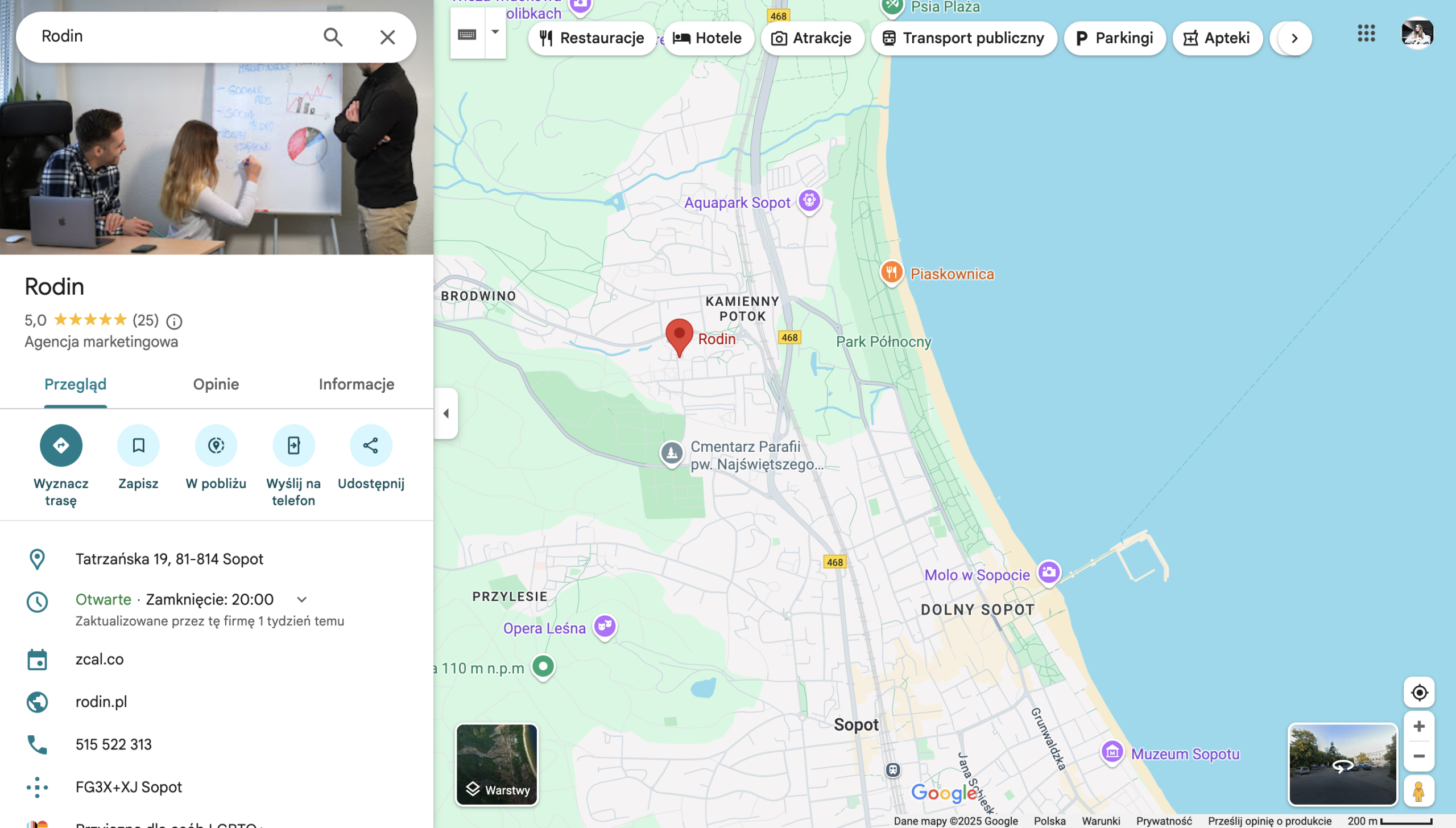Select Apteki filter chip
This screenshot has height=828, width=1456.
[x=1217, y=38]
